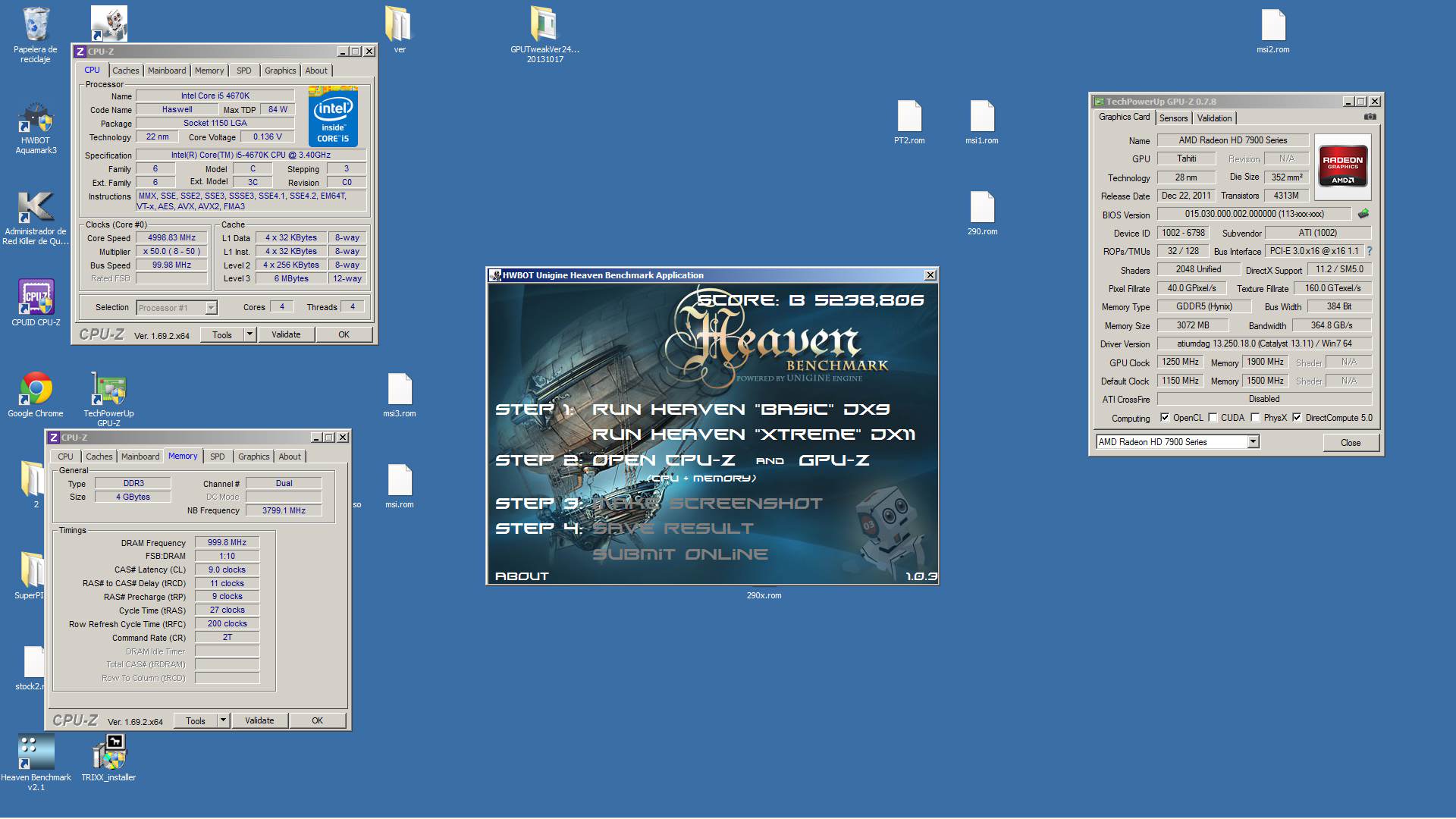Click the GPU Clock field showing 1250 MHz
The width and height of the screenshot is (1456, 819).
point(1180,362)
